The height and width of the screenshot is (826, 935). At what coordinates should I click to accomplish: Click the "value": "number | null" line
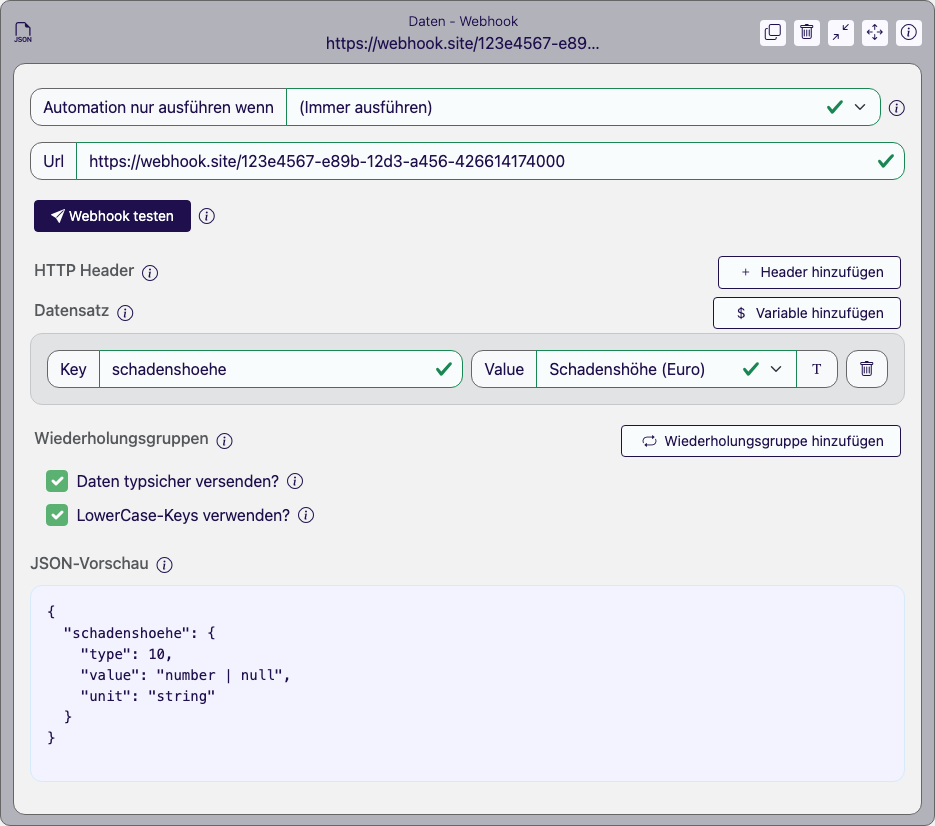coord(185,675)
